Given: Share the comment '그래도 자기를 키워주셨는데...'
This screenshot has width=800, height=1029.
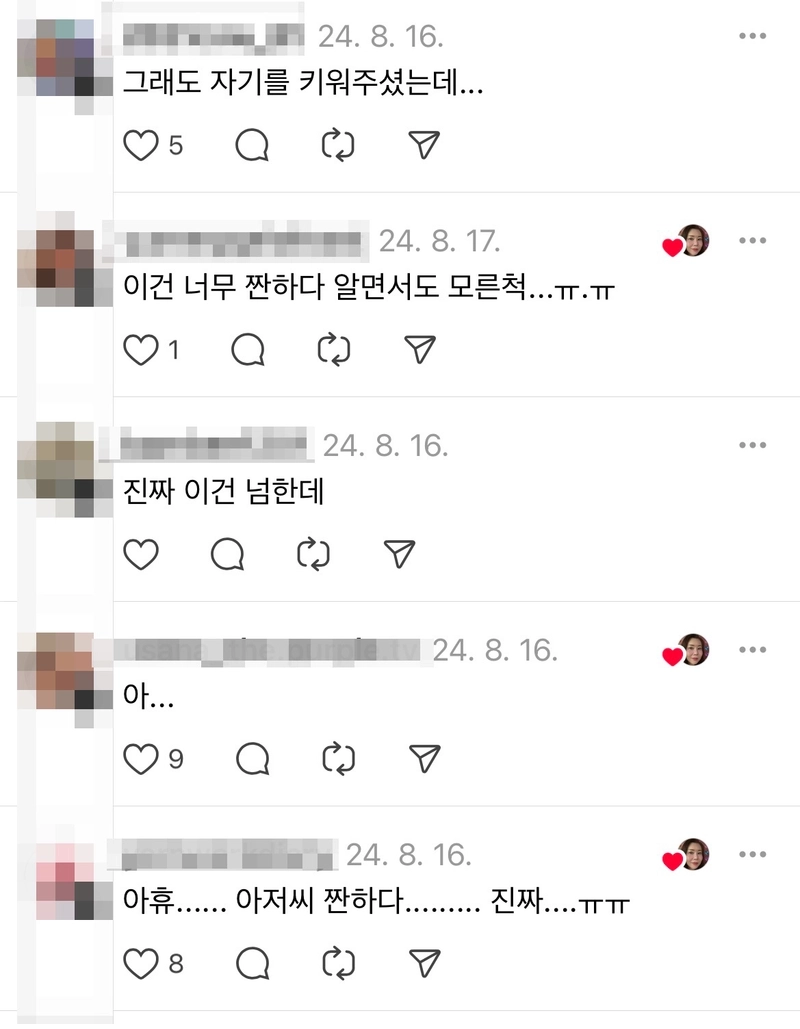Looking at the screenshot, I should click(424, 145).
